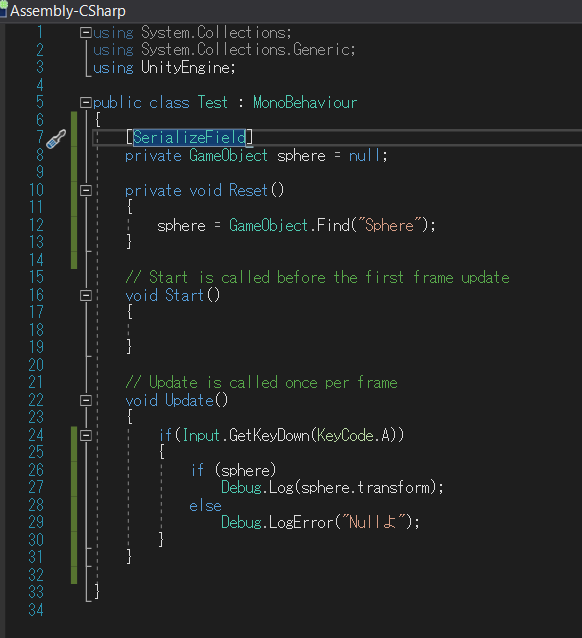Click the Update comment line

(x=261, y=382)
